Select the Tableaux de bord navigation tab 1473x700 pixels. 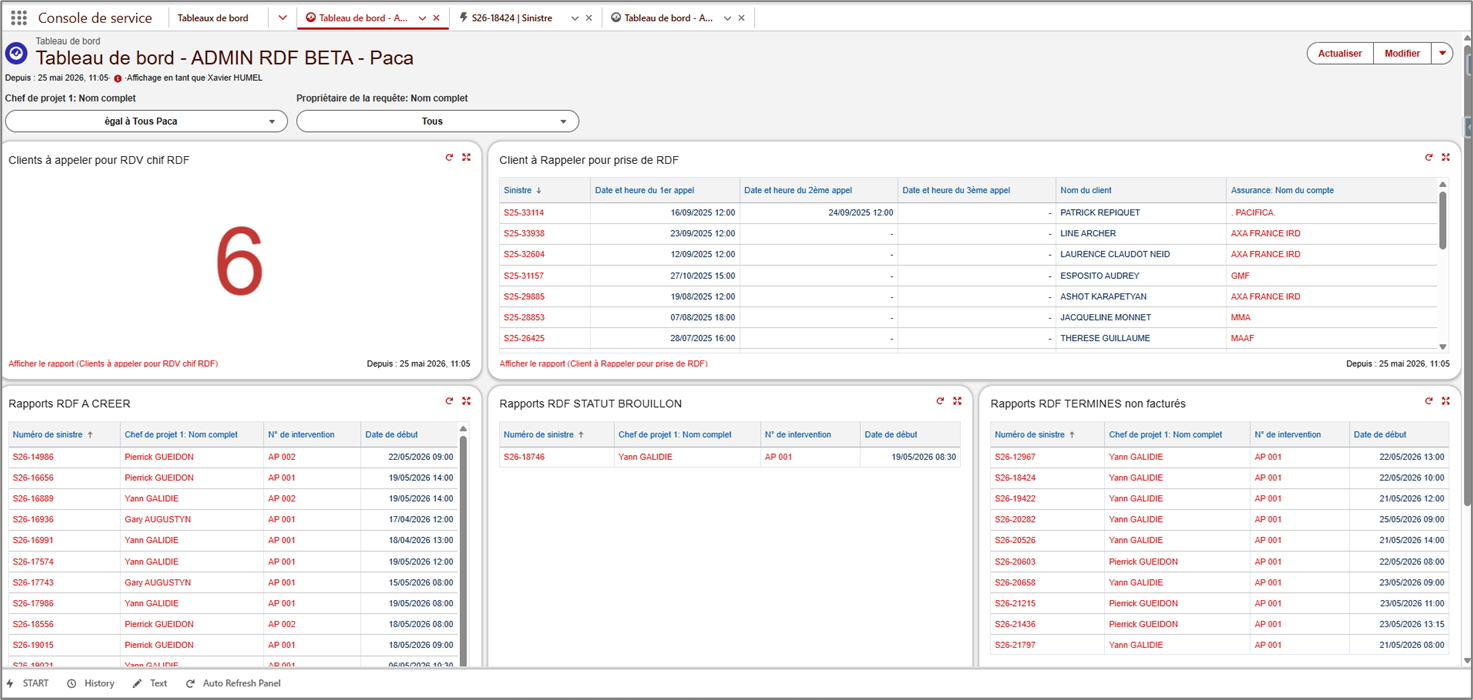[x=213, y=18]
